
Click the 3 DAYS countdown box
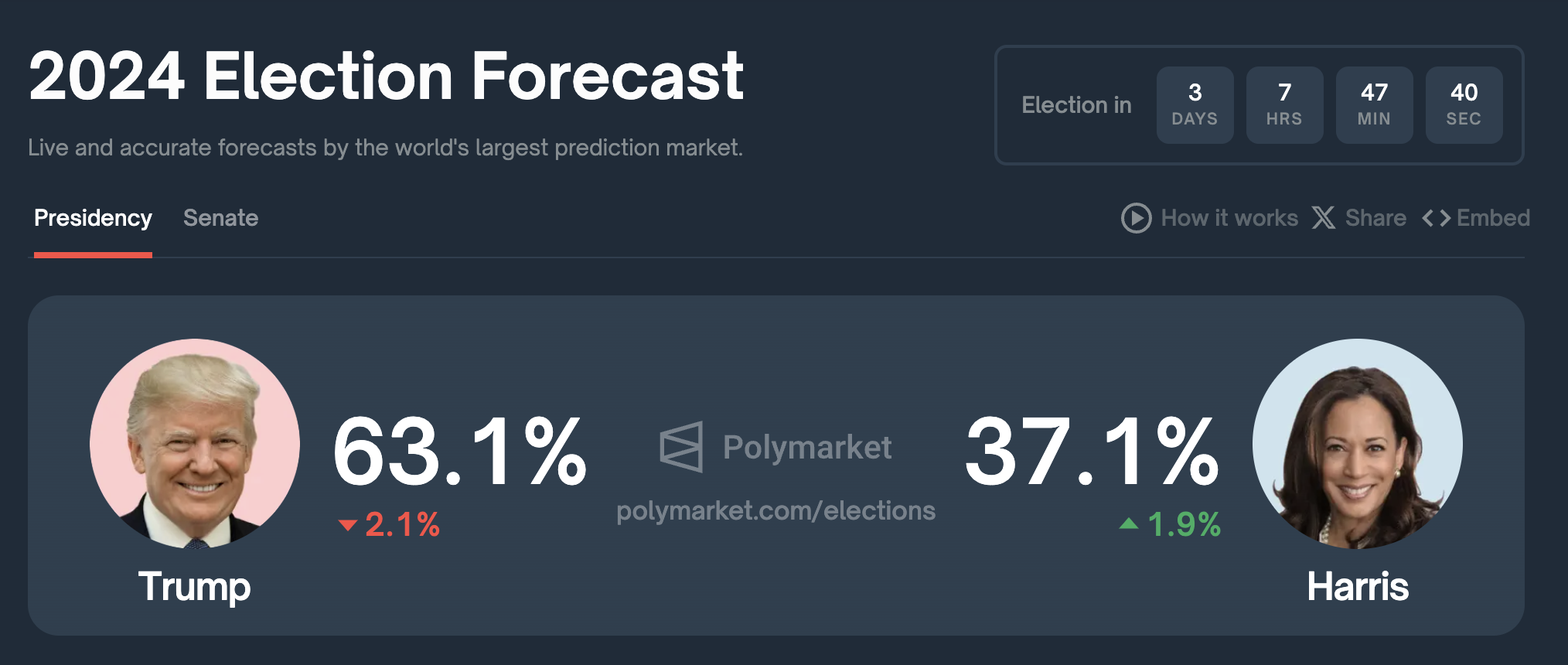(x=1195, y=104)
